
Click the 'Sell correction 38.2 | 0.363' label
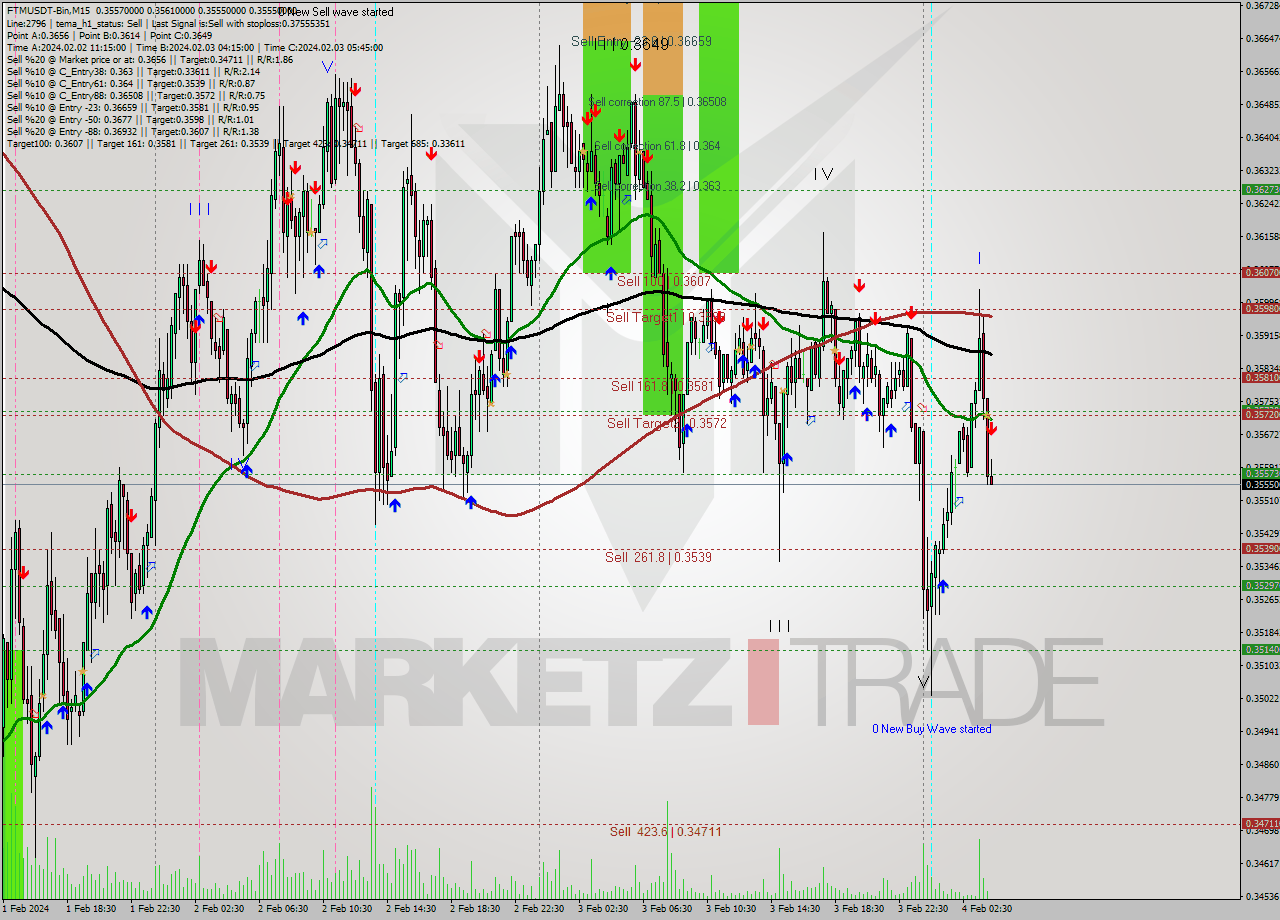coord(657,186)
